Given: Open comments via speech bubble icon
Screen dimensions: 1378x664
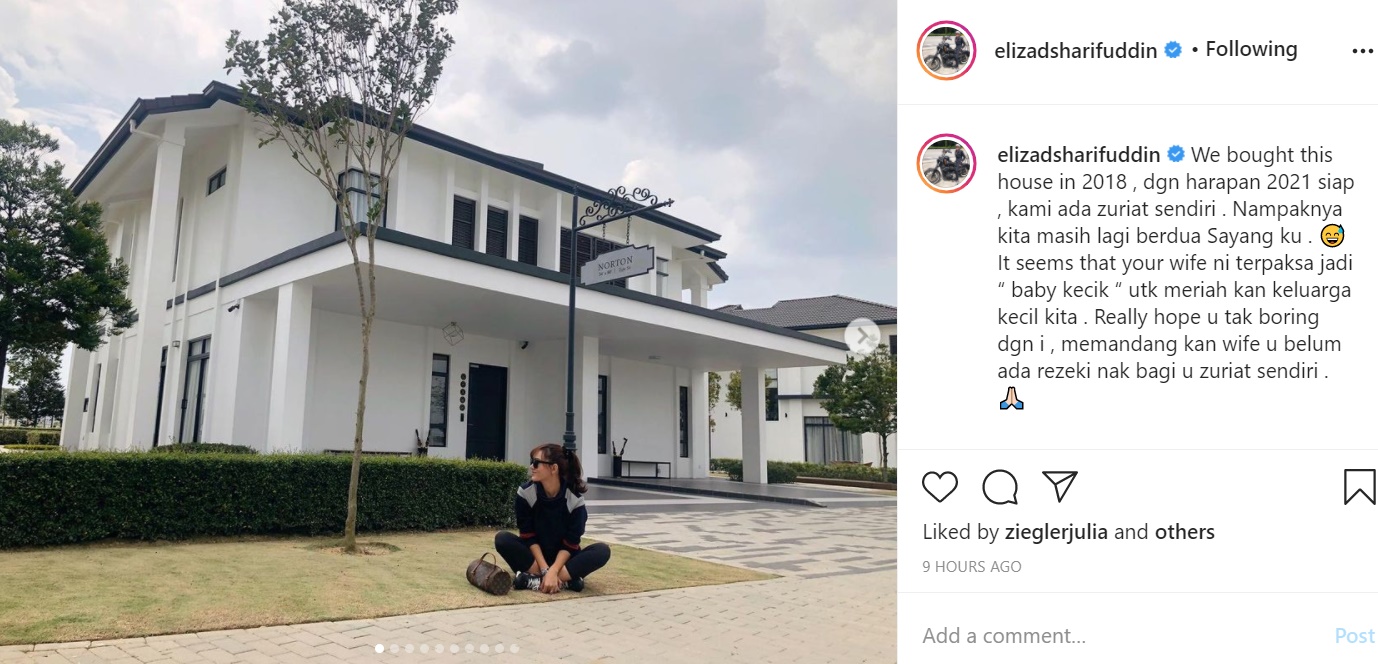Looking at the screenshot, I should point(1000,487).
